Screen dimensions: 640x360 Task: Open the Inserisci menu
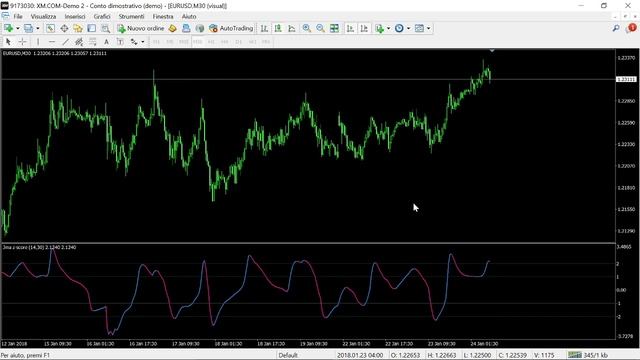[x=75, y=16]
